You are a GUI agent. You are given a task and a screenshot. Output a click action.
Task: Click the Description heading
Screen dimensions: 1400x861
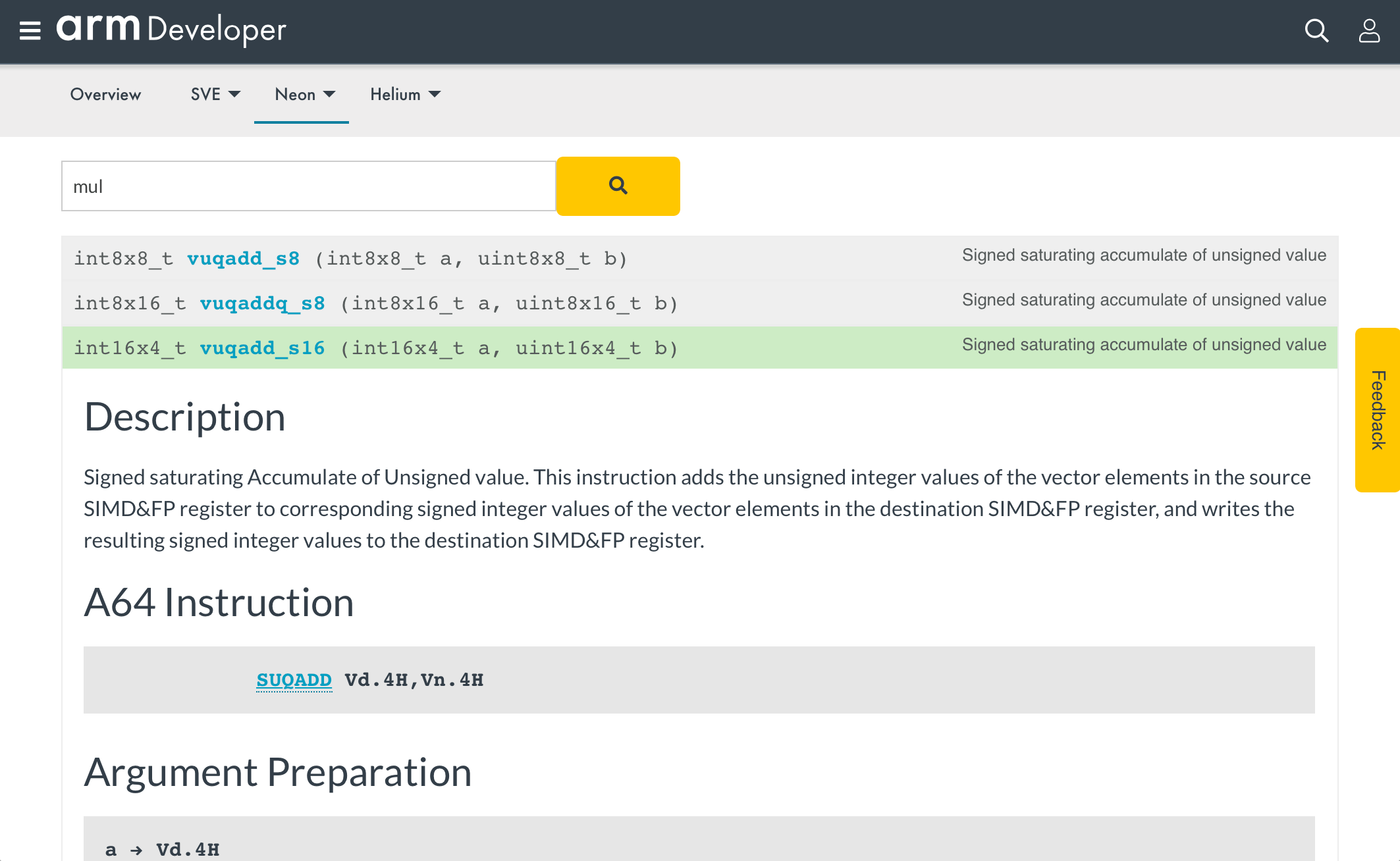coord(184,417)
